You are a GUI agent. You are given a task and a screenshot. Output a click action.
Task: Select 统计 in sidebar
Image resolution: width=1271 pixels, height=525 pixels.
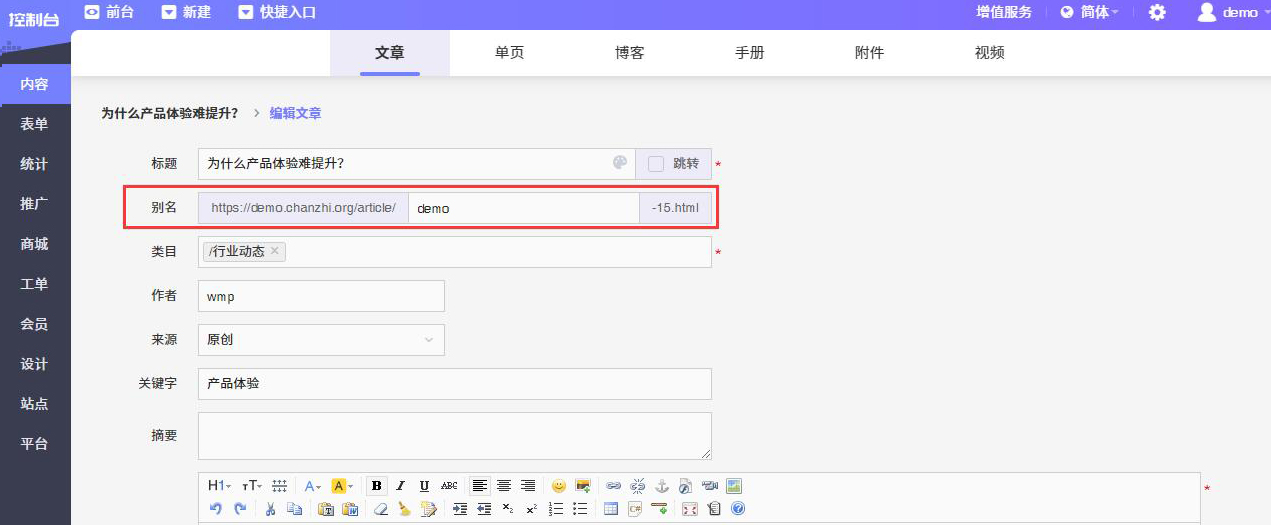[x=35, y=164]
